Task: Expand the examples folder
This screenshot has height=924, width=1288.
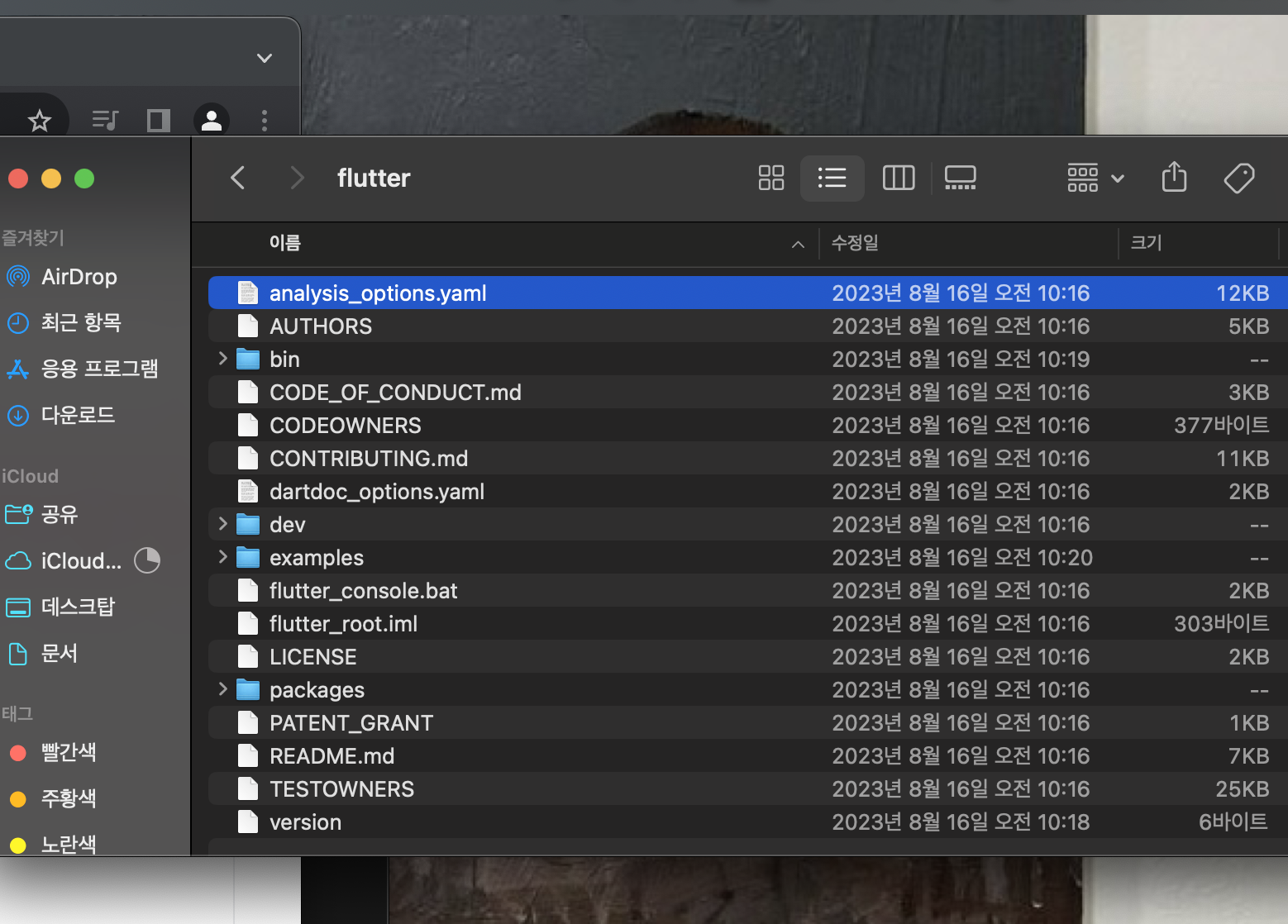Action: pyautogui.click(x=222, y=557)
